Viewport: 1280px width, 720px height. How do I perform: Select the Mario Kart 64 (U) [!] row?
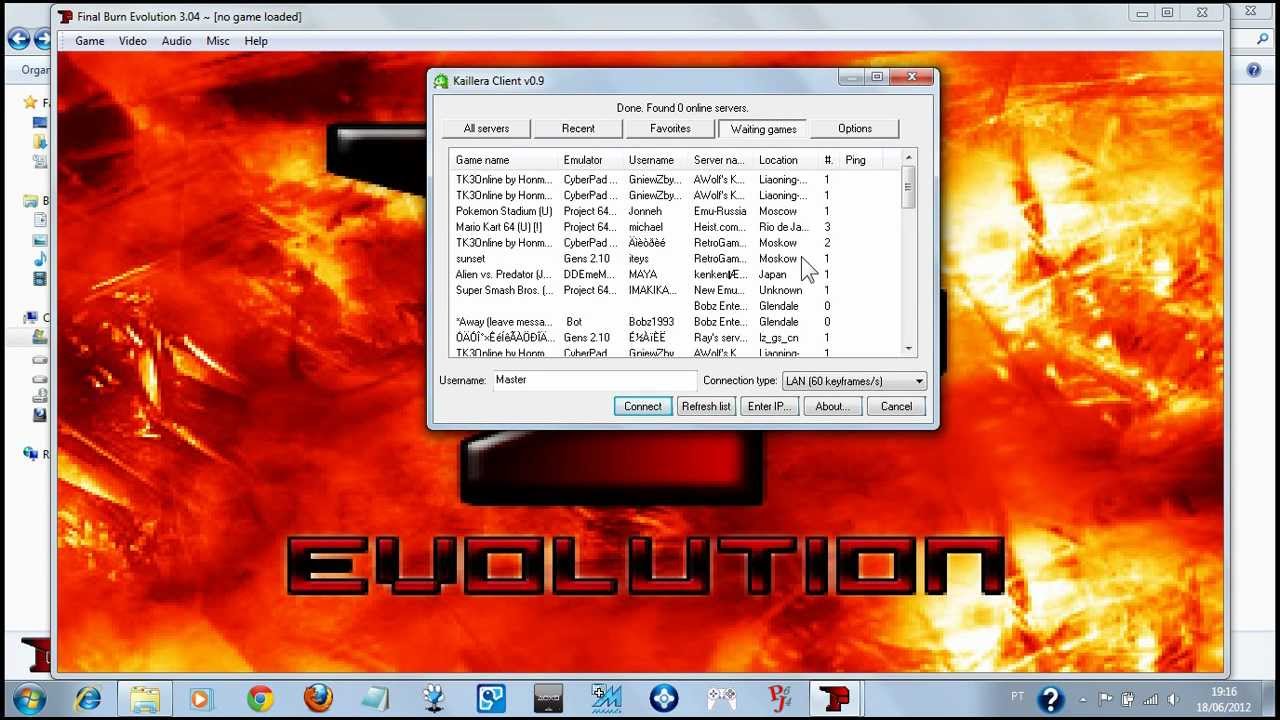pos(676,227)
